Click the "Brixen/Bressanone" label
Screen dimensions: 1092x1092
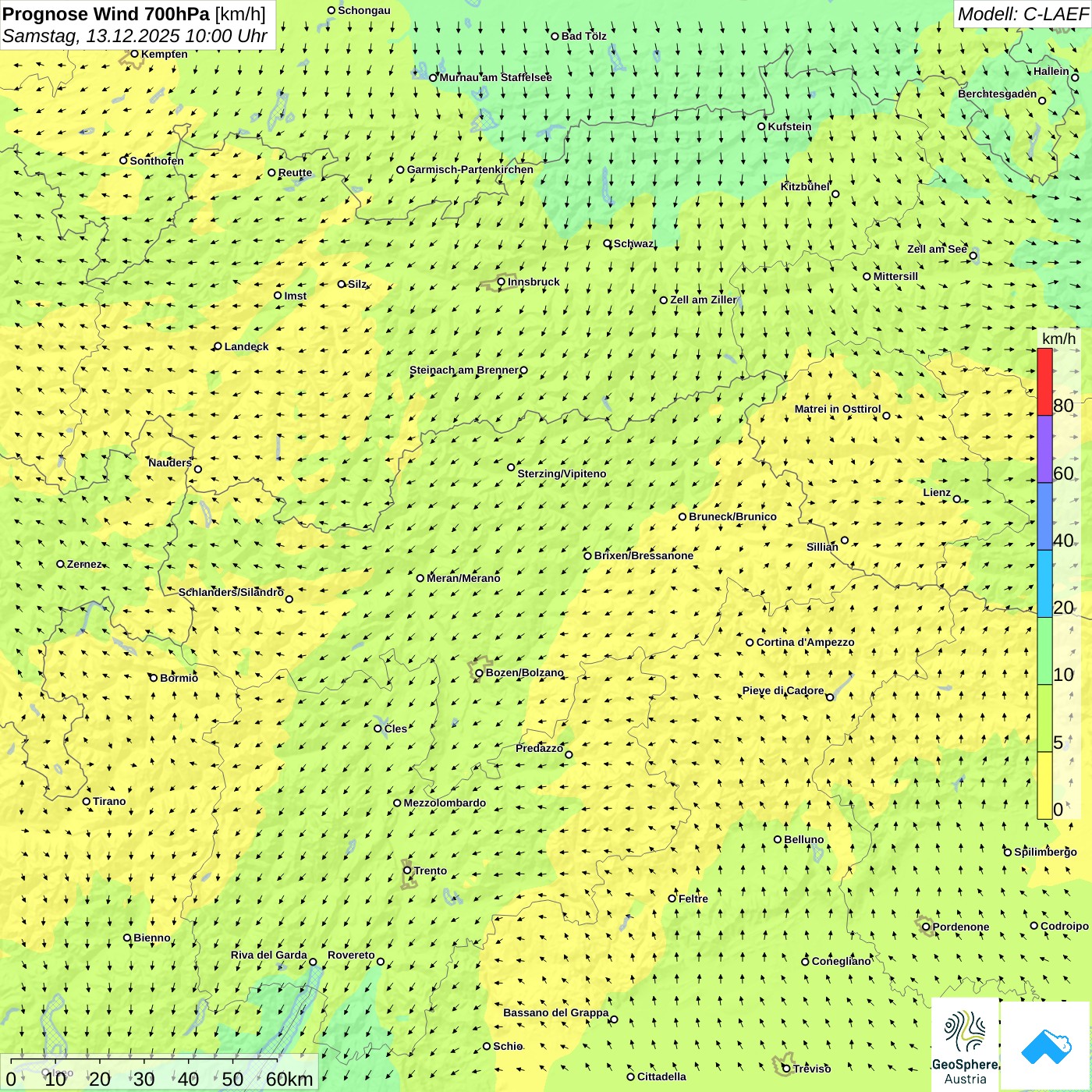click(643, 555)
